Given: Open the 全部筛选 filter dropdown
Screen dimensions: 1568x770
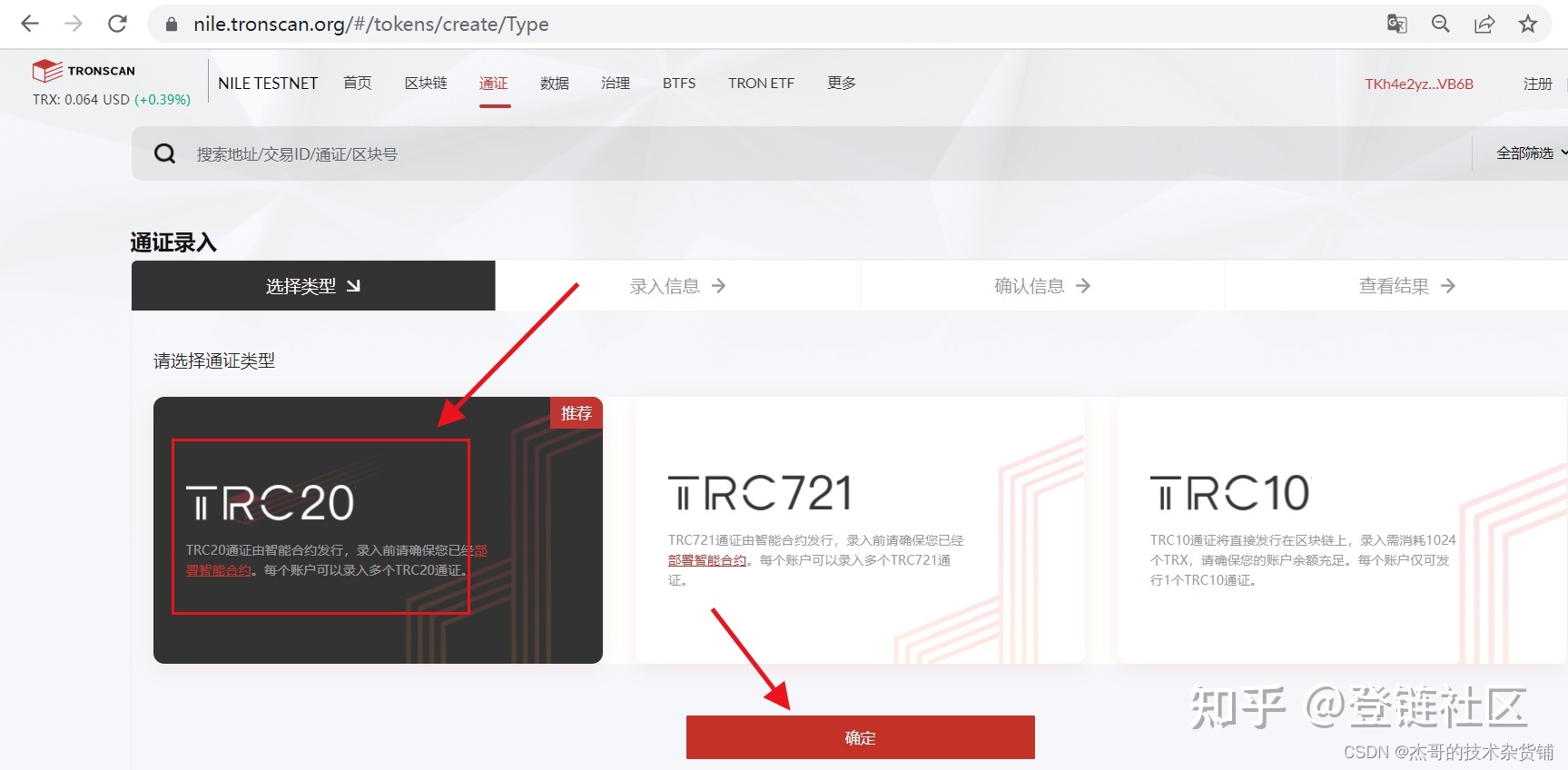Looking at the screenshot, I should pyautogui.click(x=1530, y=153).
